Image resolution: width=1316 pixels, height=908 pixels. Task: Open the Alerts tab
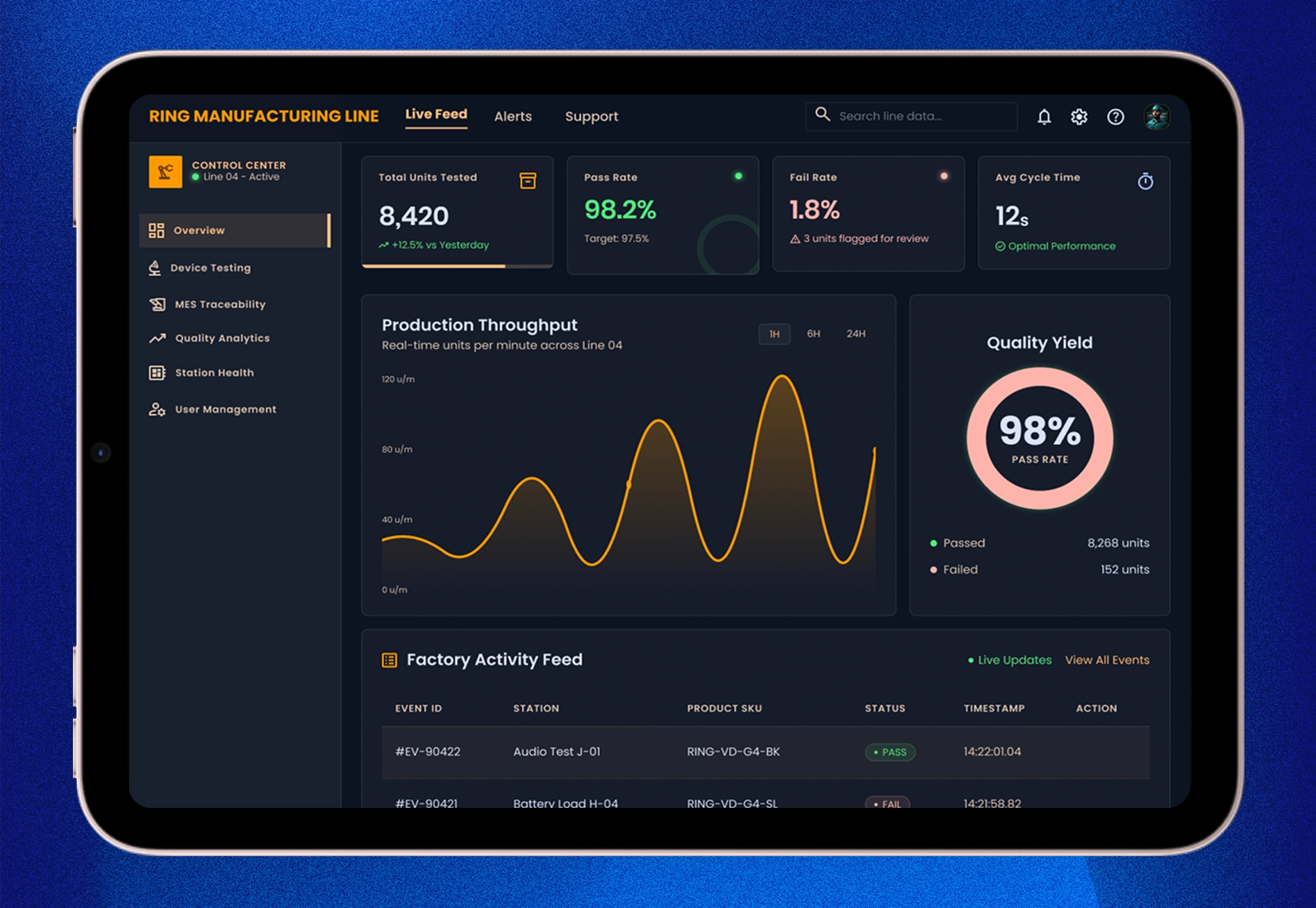513,117
